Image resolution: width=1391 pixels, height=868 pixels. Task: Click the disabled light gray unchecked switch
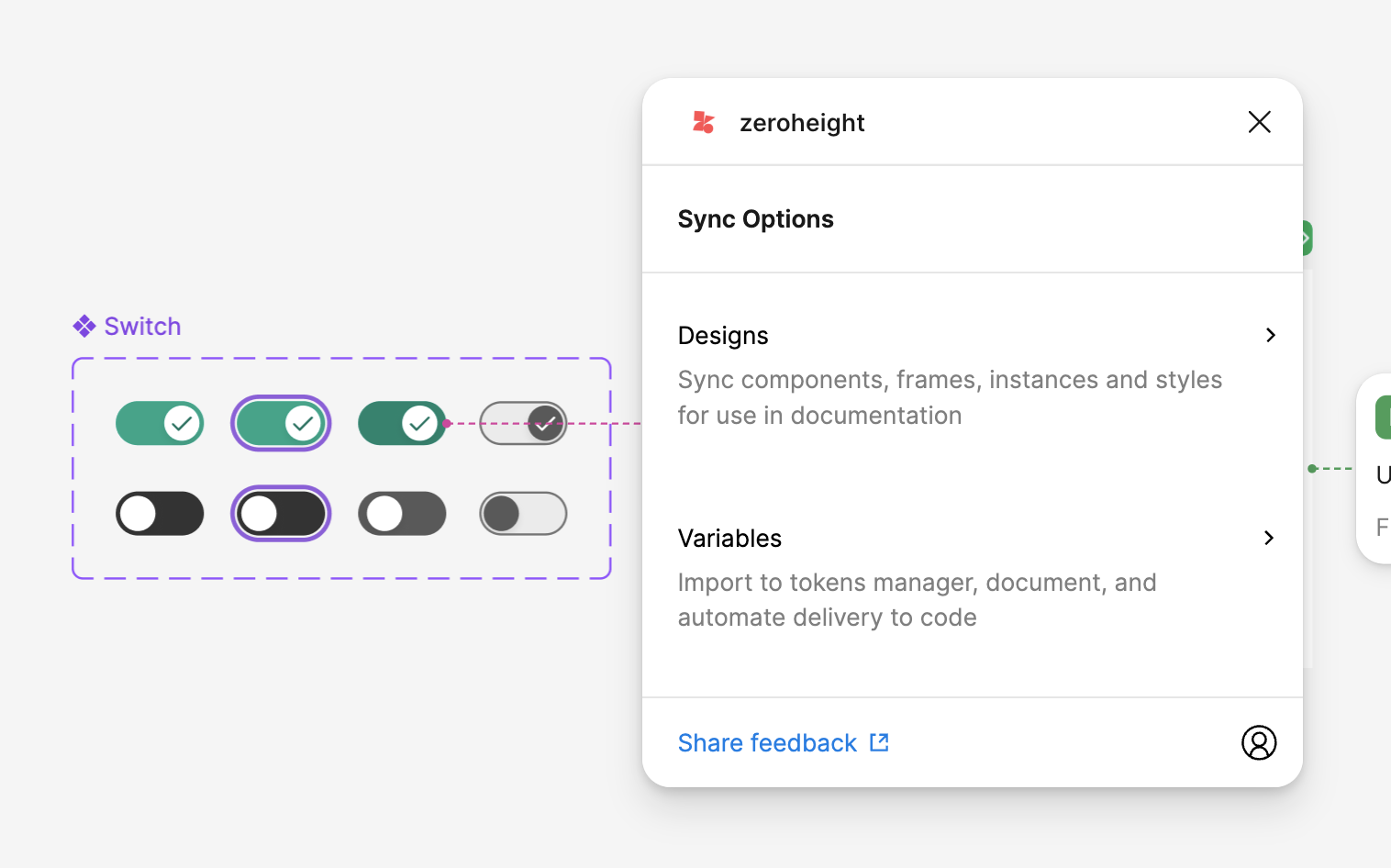click(523, 513)
